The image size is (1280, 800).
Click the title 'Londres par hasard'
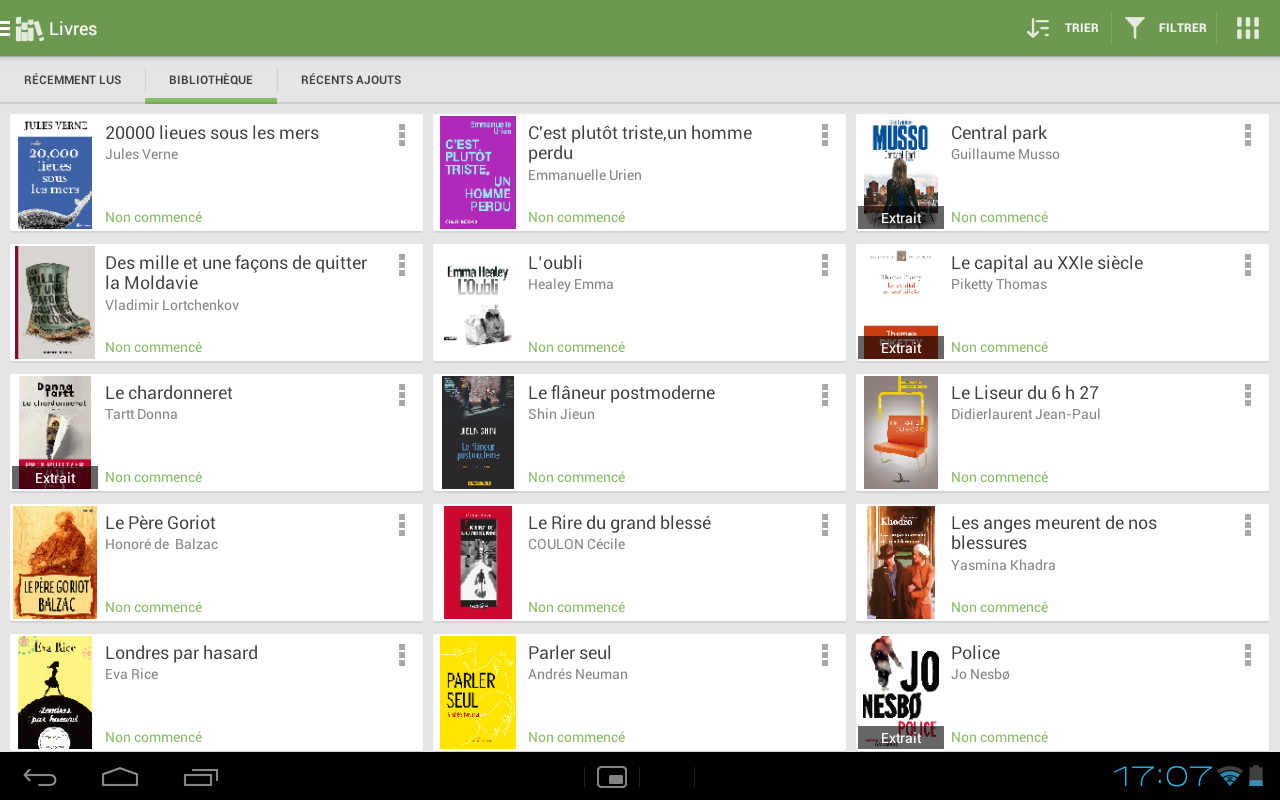point(181,653)
